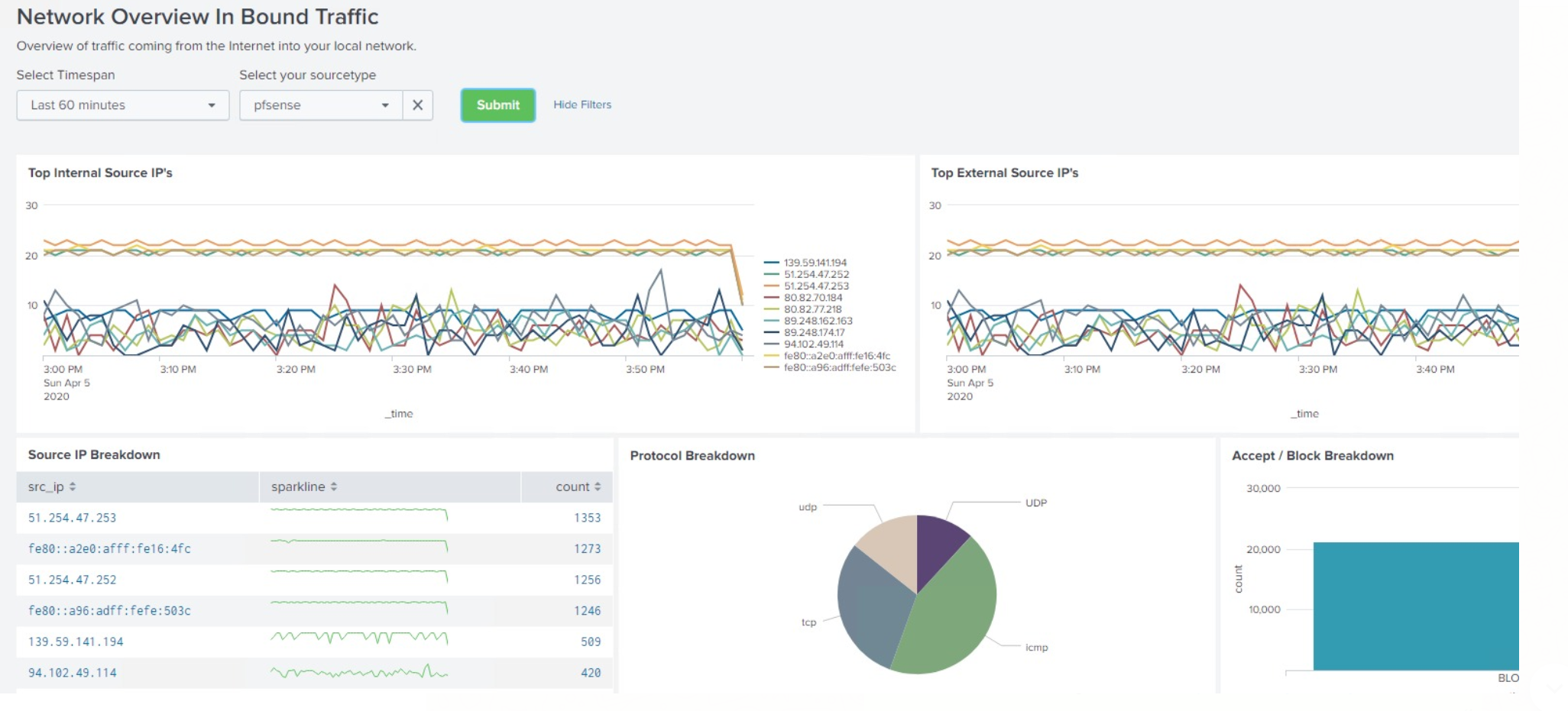Screen dimensions: 1568x711
Task: Open source IP 51.254.47.253 in the table
Action: (x=73, y=518)
